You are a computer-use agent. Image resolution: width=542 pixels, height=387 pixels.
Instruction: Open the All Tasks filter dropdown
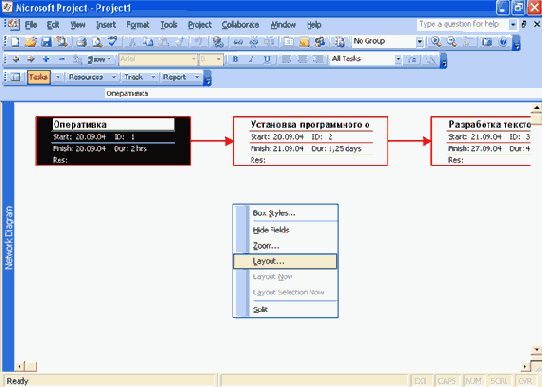point(398,59)
